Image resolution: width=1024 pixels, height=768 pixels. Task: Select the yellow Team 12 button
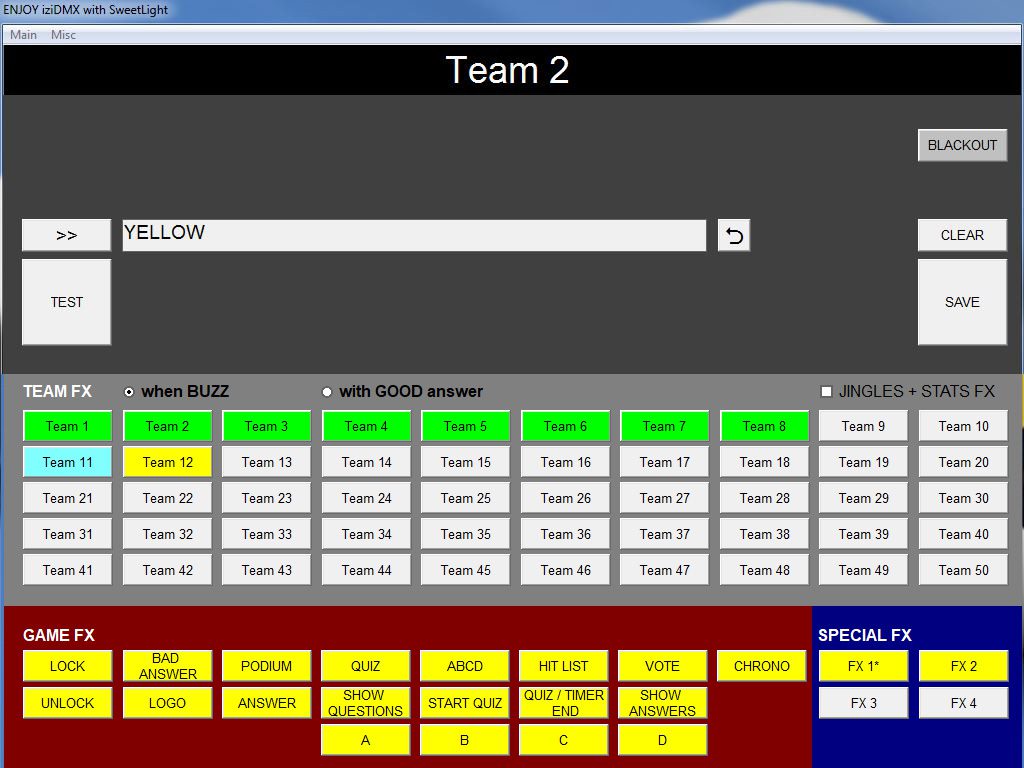pos(167,462)
